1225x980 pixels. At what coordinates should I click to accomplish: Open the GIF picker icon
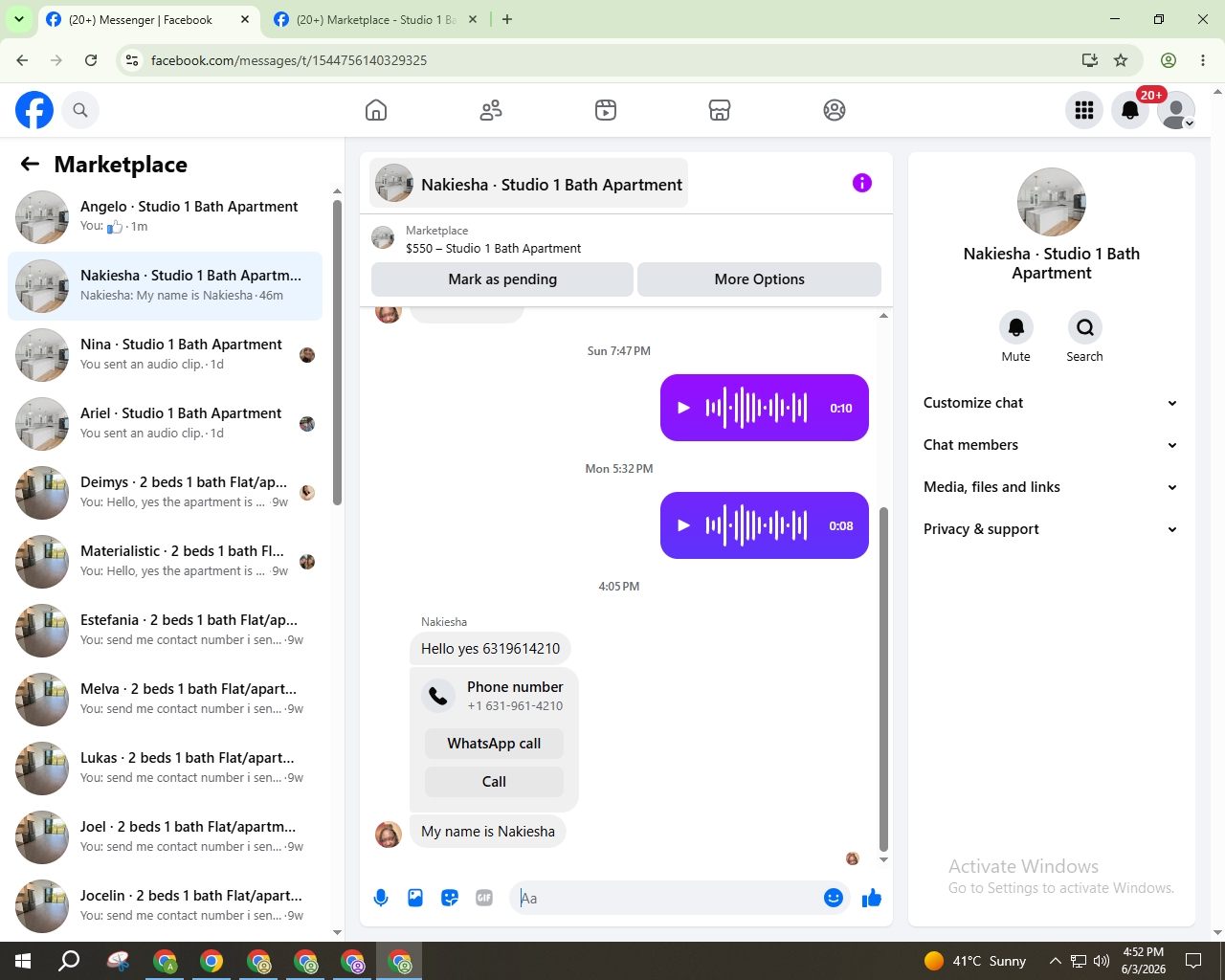[484, 898]
